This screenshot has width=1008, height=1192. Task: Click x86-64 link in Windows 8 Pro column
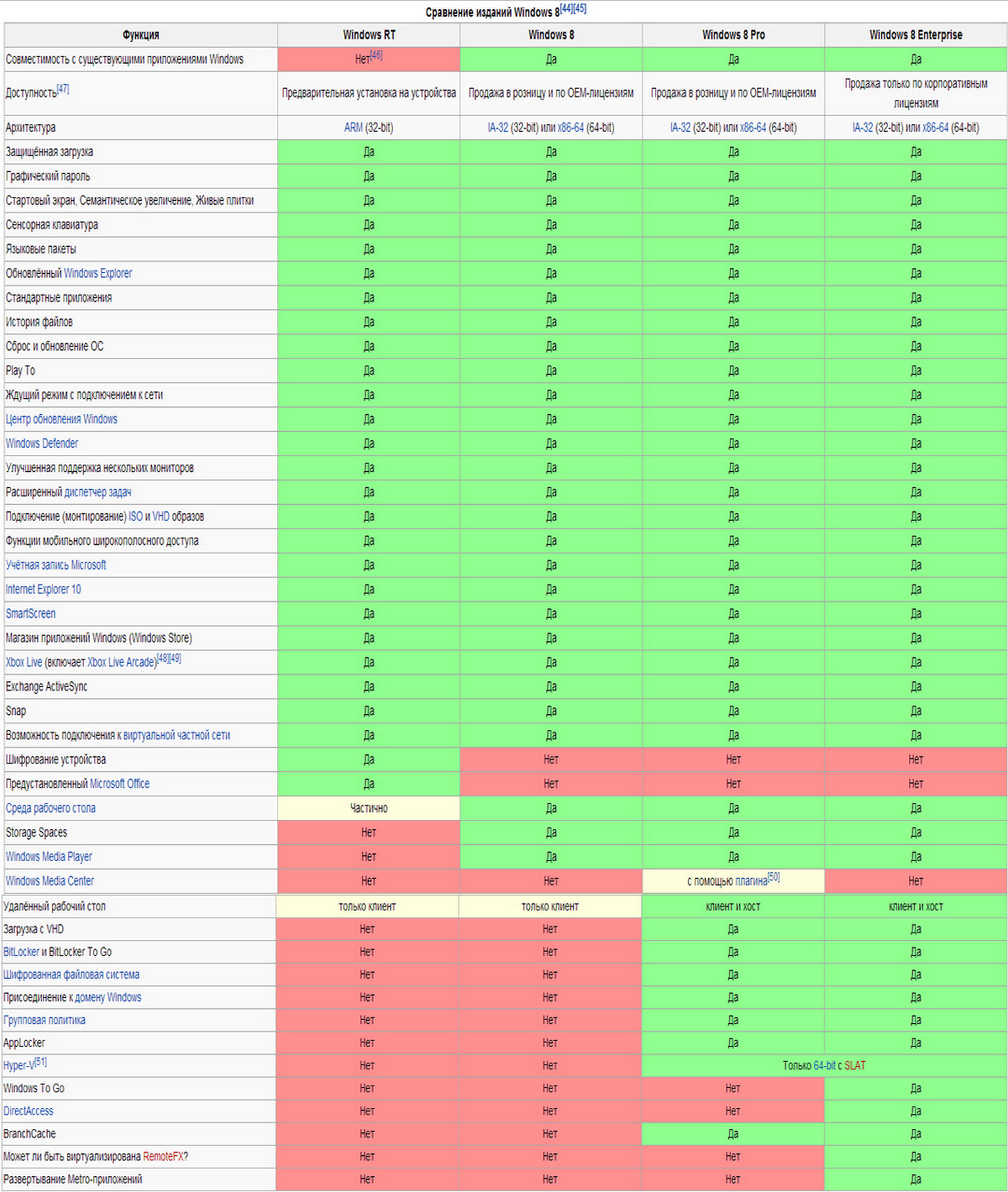[x=753, y=127]
